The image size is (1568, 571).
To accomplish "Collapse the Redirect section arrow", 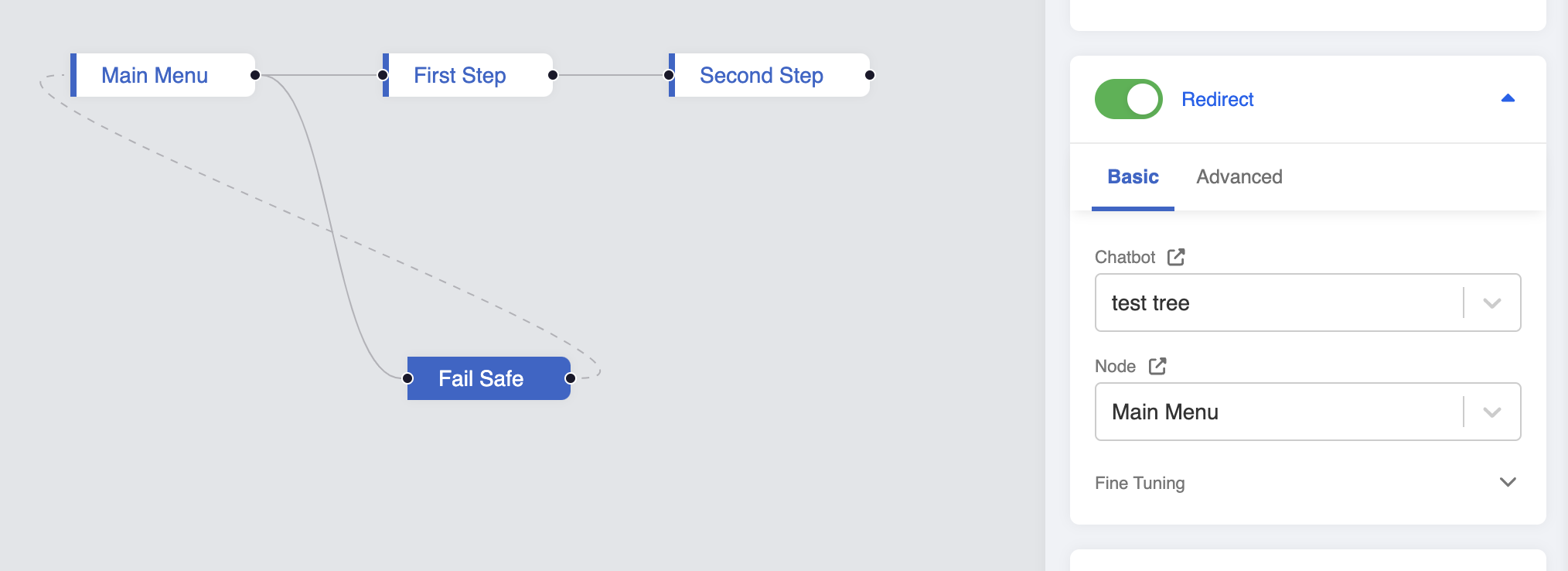I will click(x=1508, y=98).
